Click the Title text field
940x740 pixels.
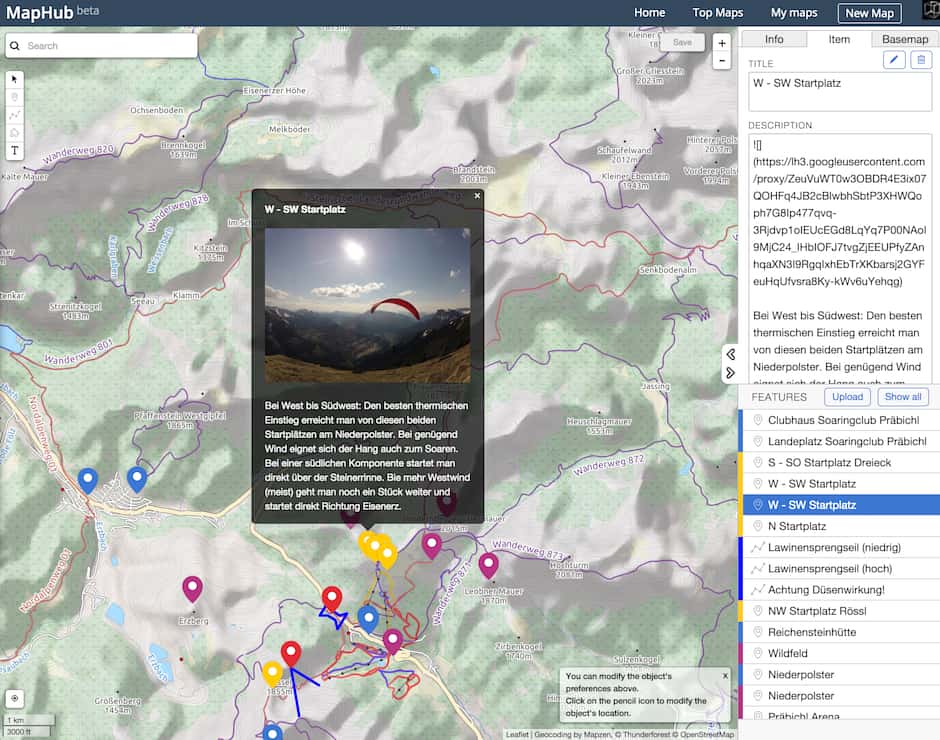(x=840, y=92)
